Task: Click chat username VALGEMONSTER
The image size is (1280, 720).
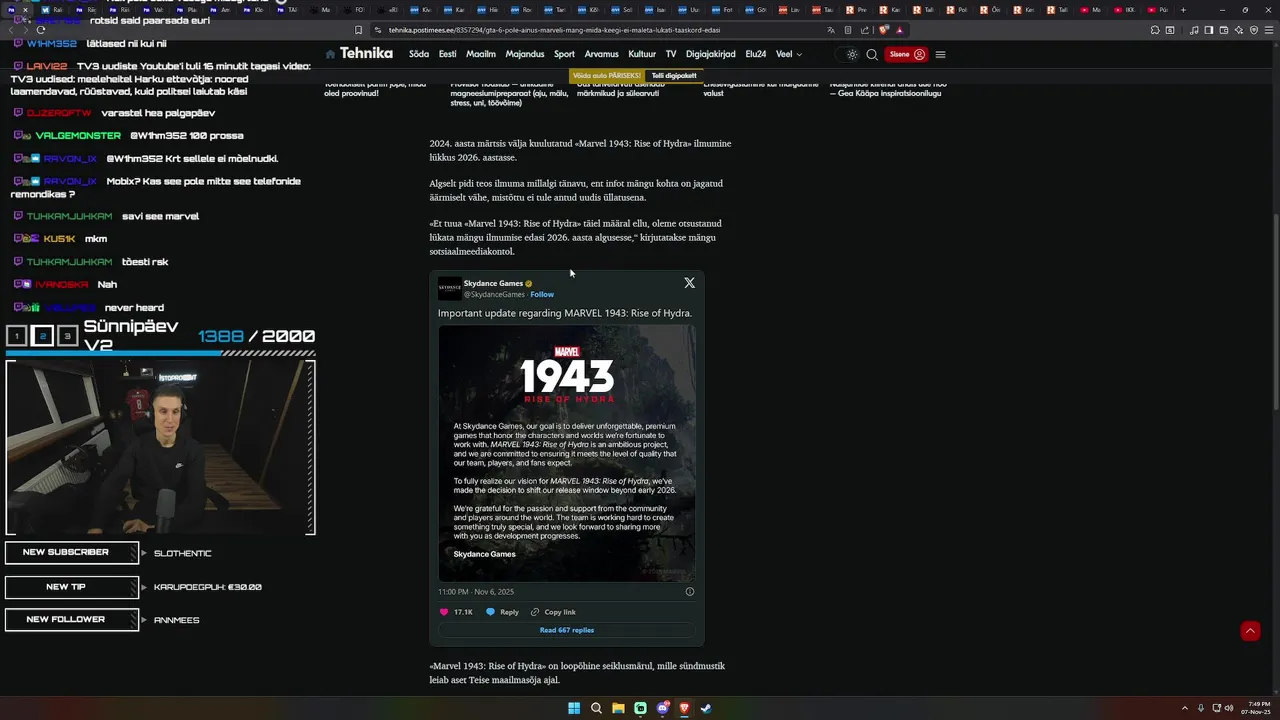Action: (x=78, y=135)
